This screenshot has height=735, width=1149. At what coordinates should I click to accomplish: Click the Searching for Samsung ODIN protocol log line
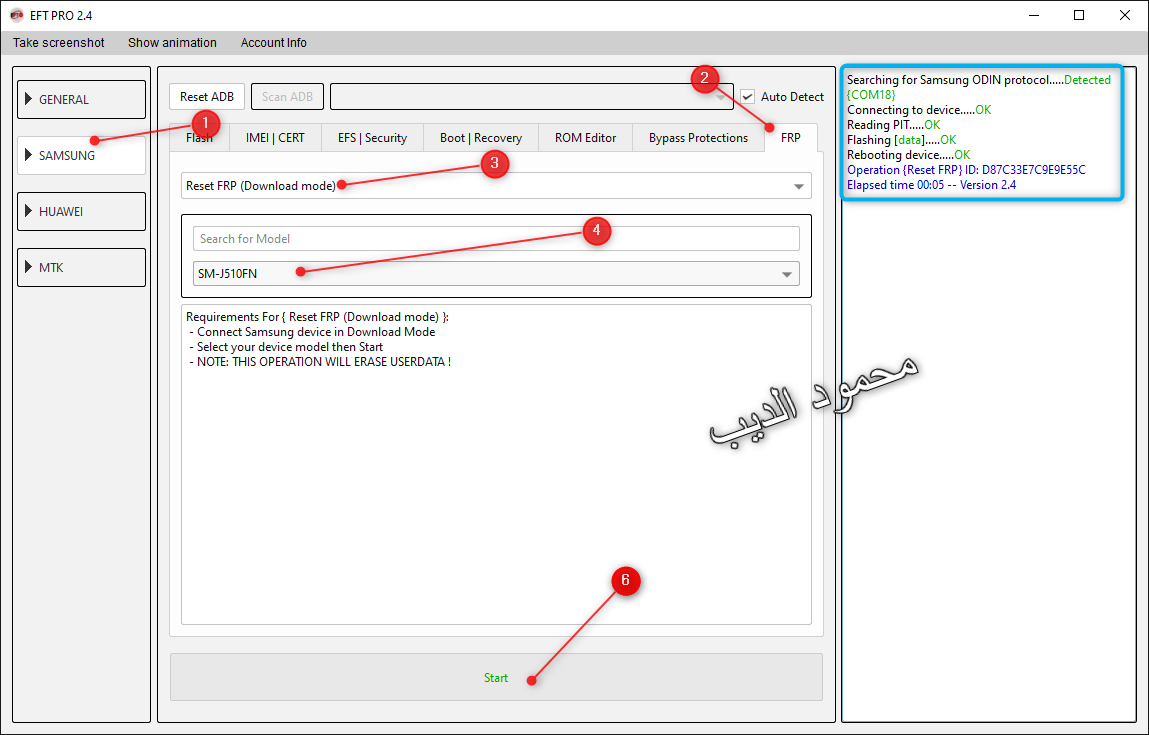click(x=978, y=80)
